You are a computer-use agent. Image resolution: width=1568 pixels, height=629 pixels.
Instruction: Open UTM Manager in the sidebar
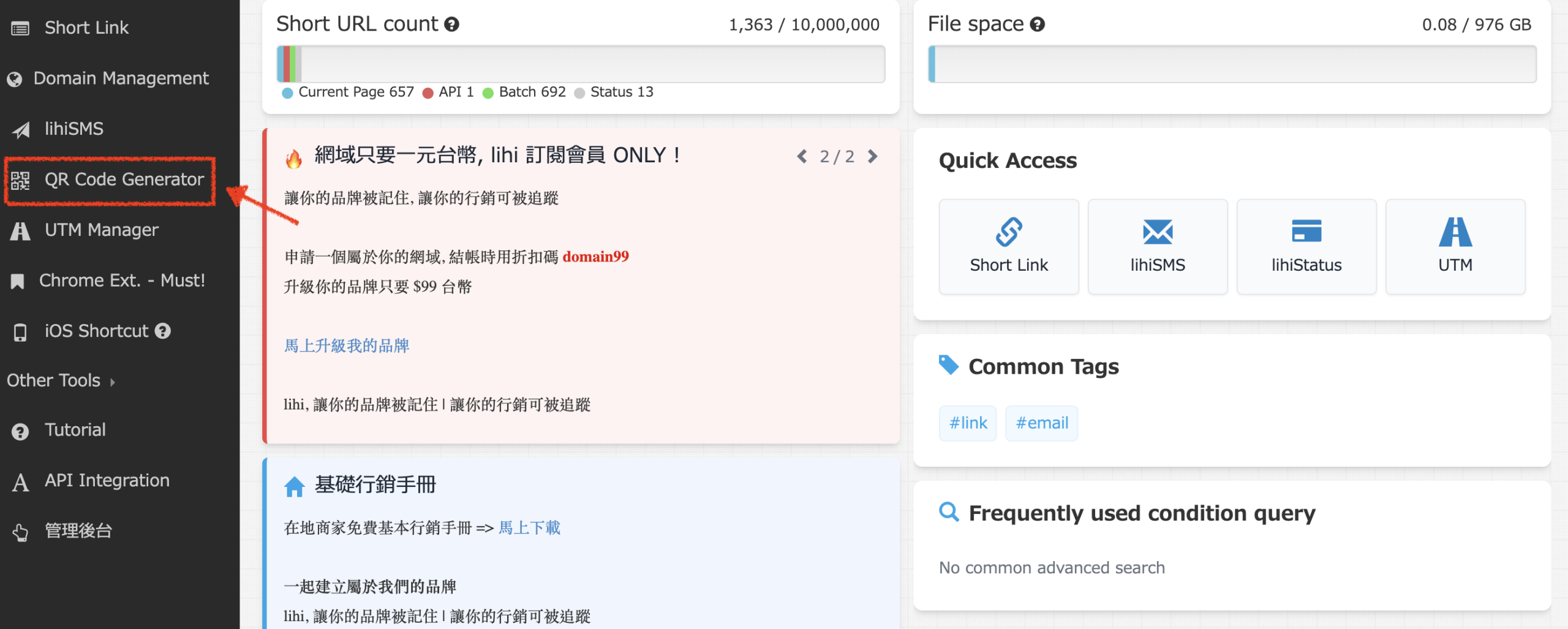point(101,230)
